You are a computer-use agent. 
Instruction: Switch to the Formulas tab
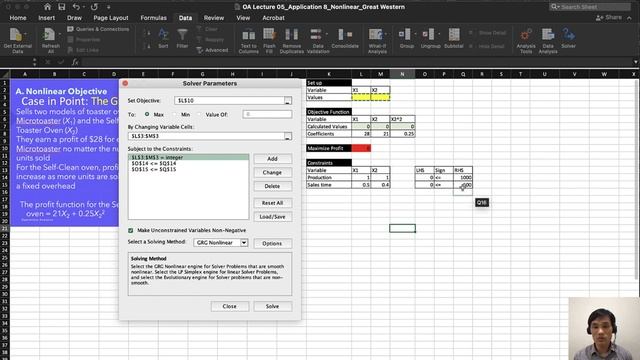153,18
